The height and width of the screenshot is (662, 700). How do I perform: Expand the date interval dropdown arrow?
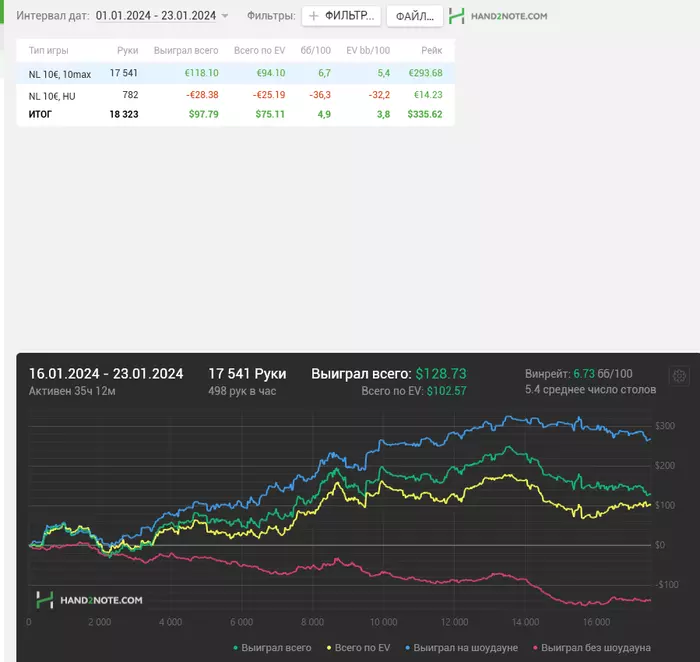[225, 17]
